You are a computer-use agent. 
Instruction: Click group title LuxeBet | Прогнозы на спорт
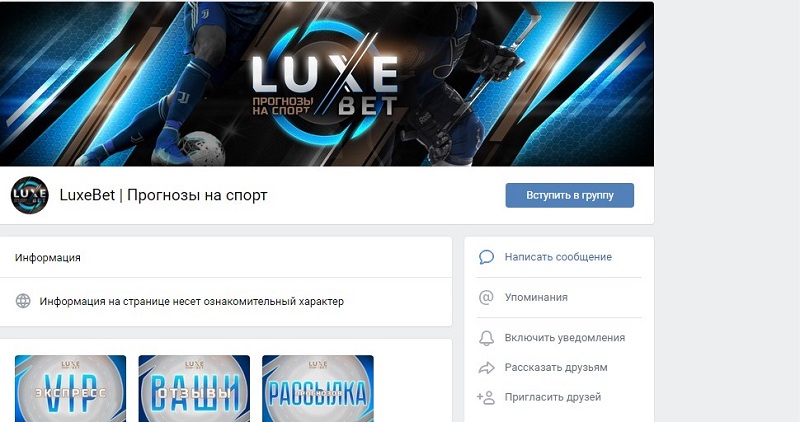[163, 195]
